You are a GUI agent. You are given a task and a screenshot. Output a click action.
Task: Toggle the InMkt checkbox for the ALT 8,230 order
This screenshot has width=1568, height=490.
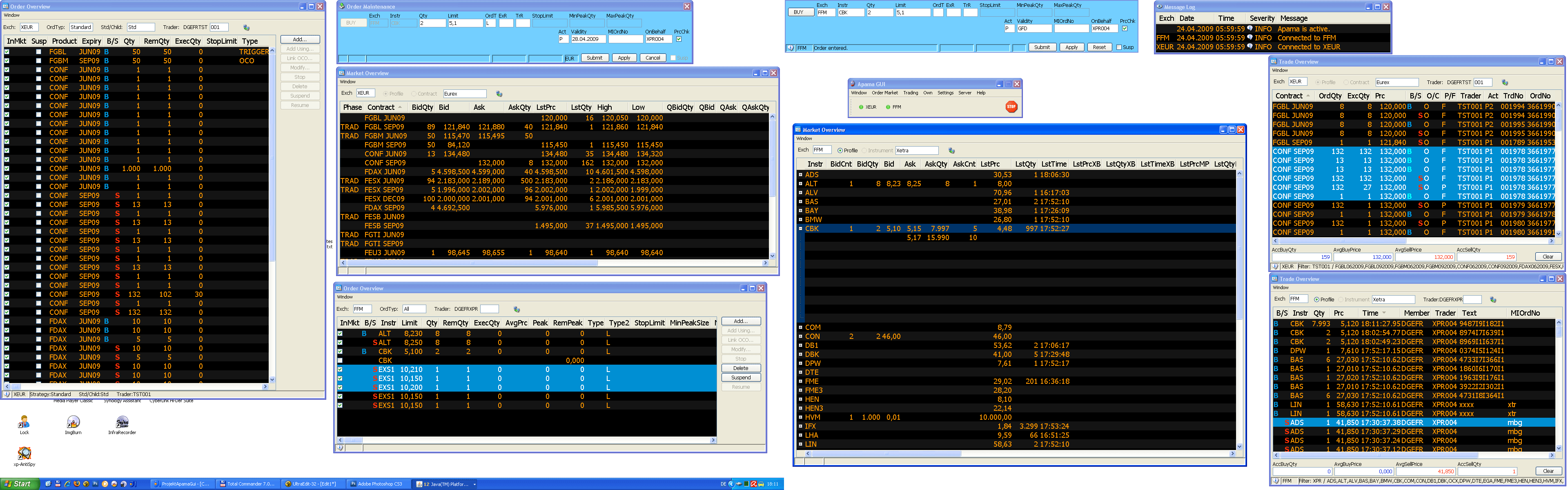coord(340,334)
